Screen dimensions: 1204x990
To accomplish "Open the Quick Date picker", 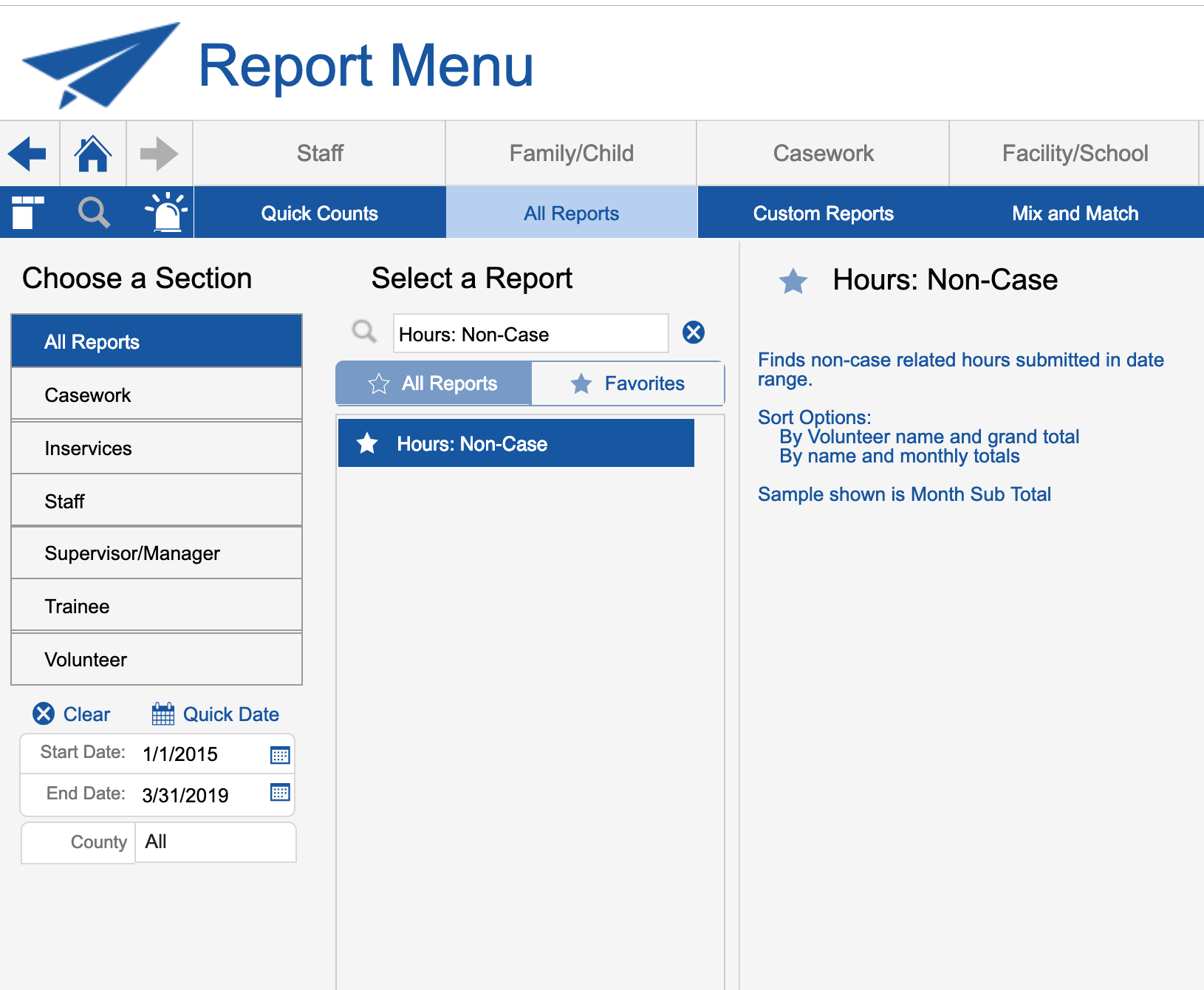I will click(215, 714).
